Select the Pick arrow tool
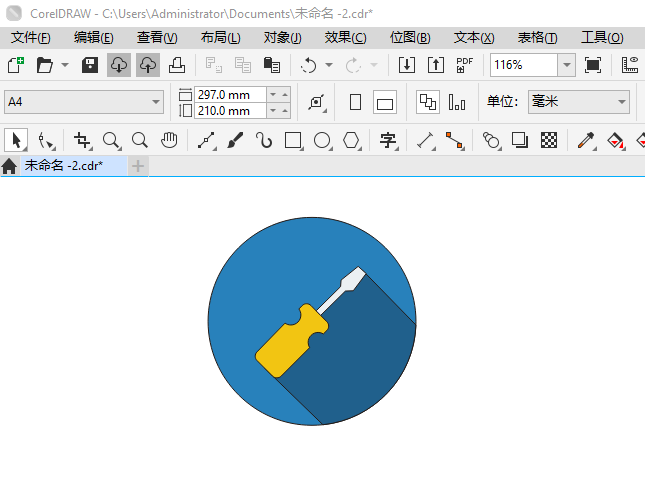This screenshot has width=645, height=495. (x=16, y=140)
